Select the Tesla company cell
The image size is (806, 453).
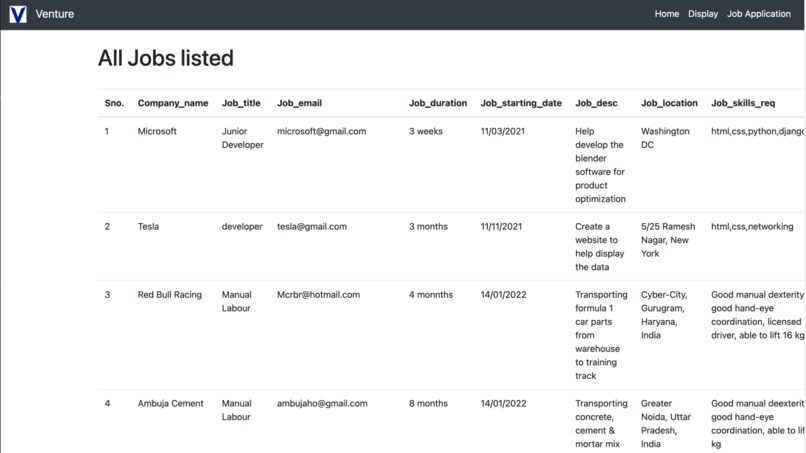point(148,226)
